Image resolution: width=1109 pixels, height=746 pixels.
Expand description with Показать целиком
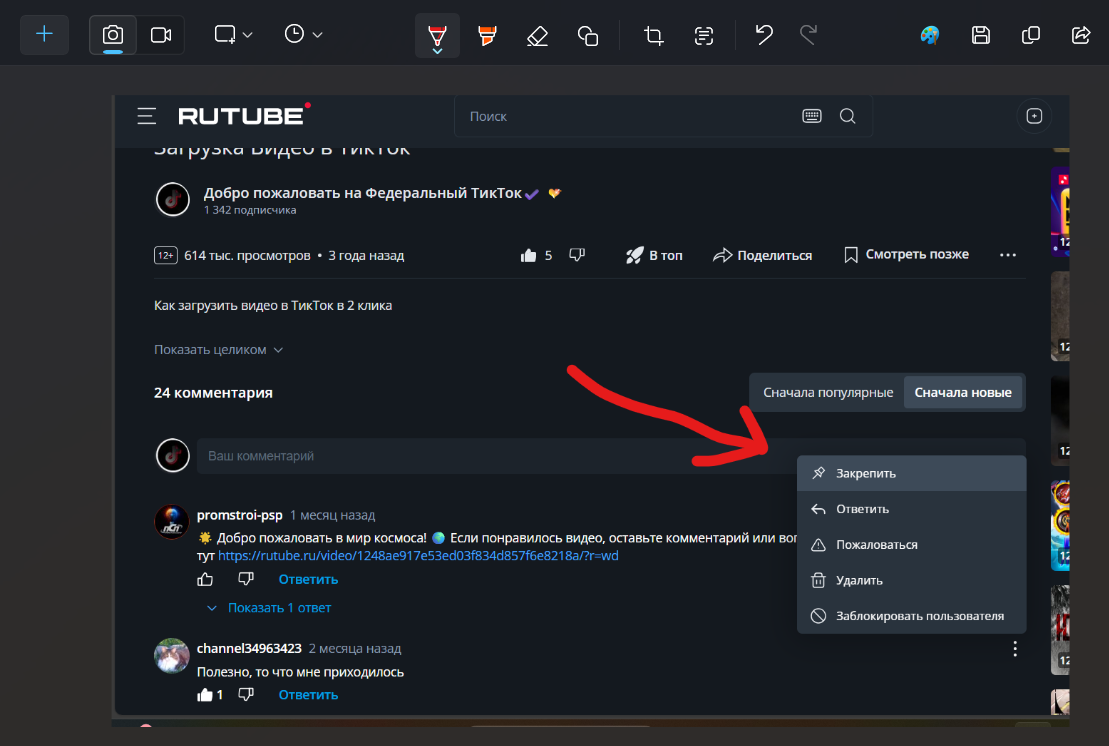tap(218, 350)
